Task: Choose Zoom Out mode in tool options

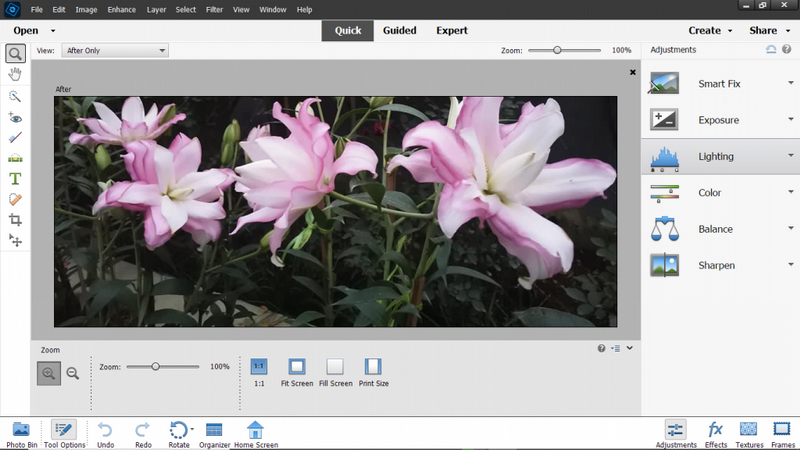Action: pos(73,373)
